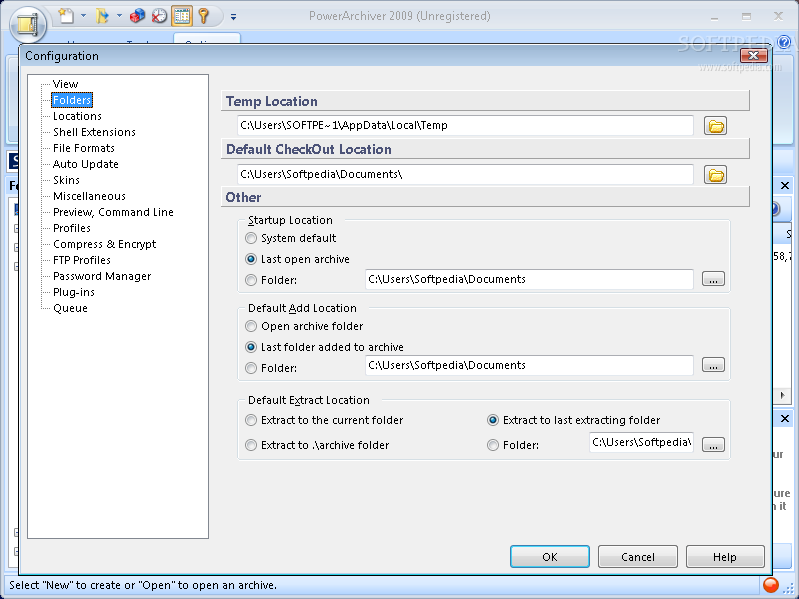
Task: Choose Last folder added to archive option
Action: 325,347
